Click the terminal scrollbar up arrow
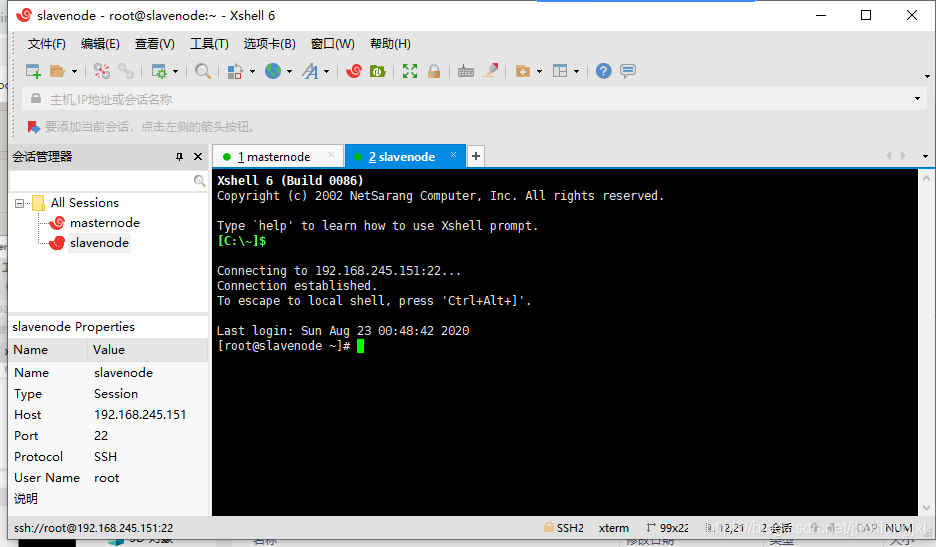Image resolution: width=936 pixels, height=547 pixels. click(x=926, y=178)
